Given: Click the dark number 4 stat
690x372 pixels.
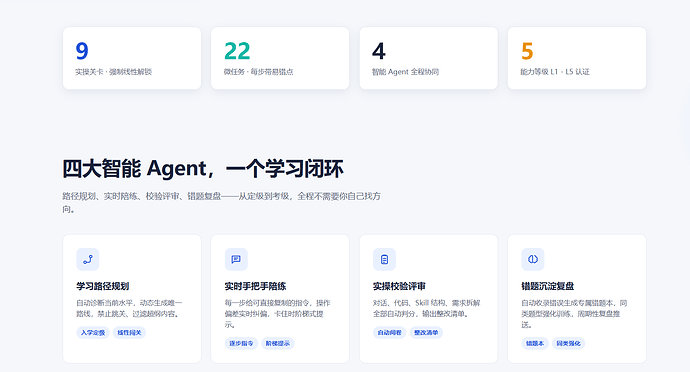Looking at the screenshot, I should 378,51.
